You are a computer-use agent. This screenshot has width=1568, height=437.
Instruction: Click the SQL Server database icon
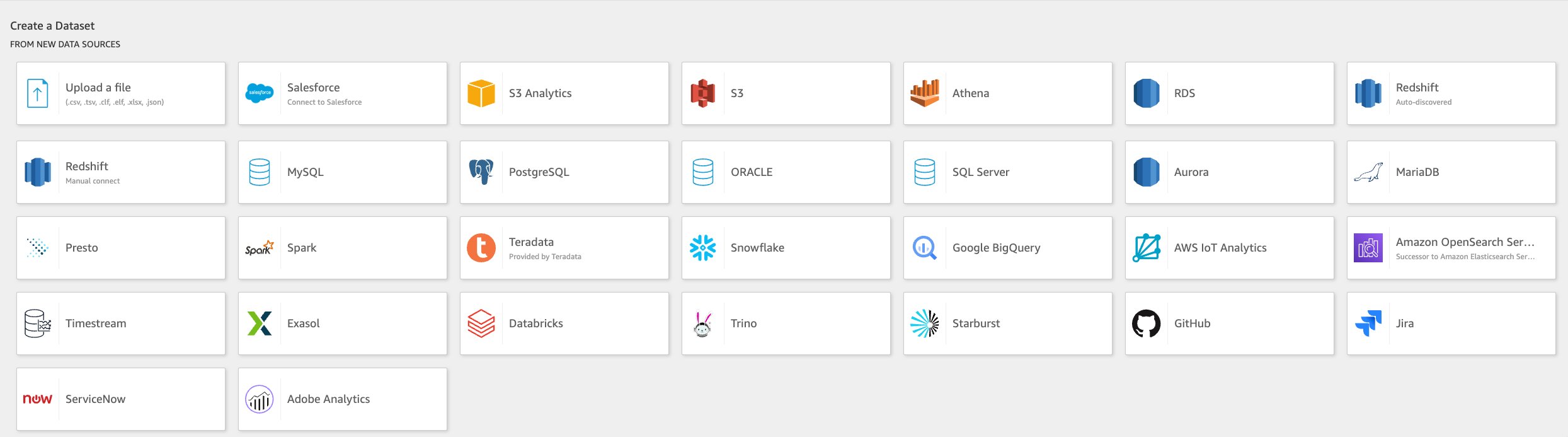925,172
